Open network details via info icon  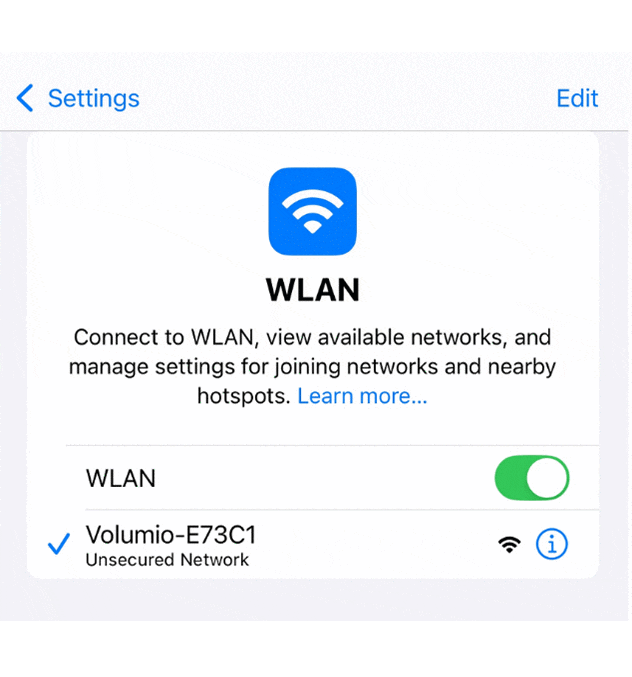tap(552, 544)
